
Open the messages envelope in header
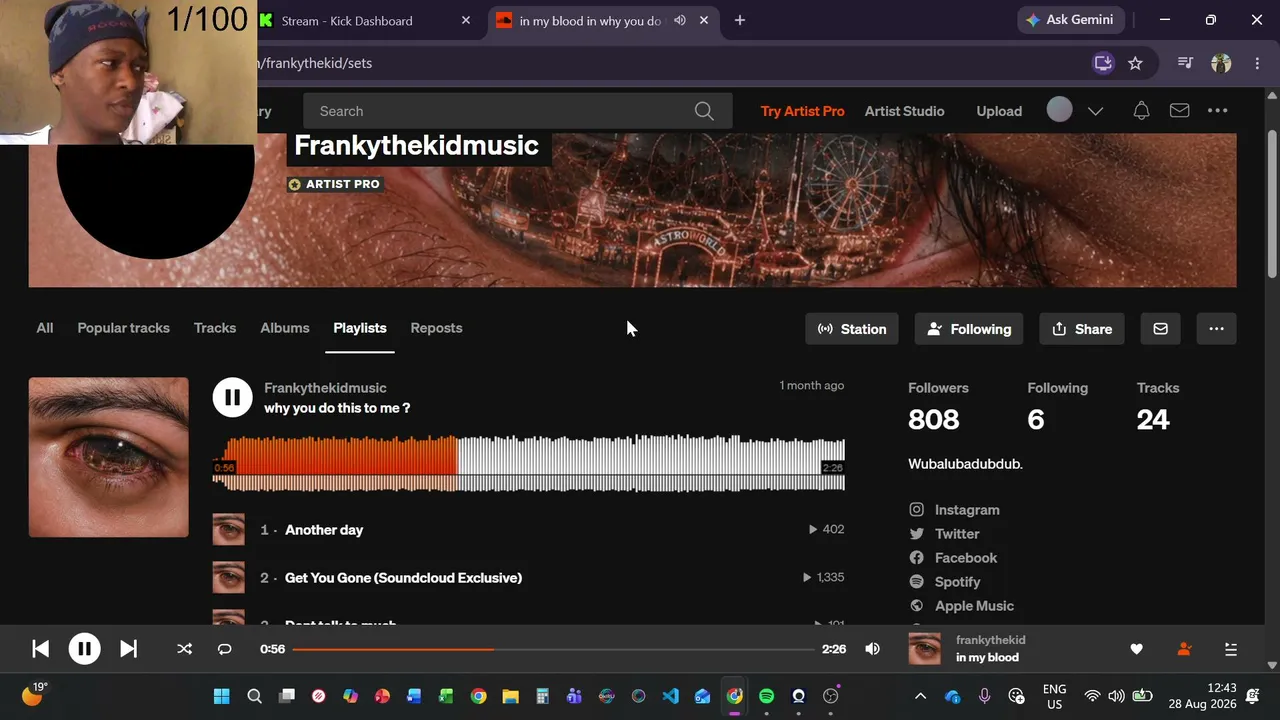1179,111
